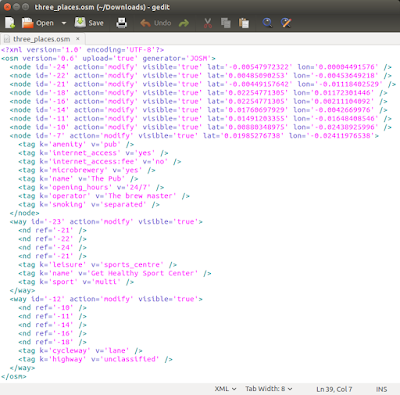Open the XML language dropdown in status bar
Viewport: 400px width, 395px height.
225,389
